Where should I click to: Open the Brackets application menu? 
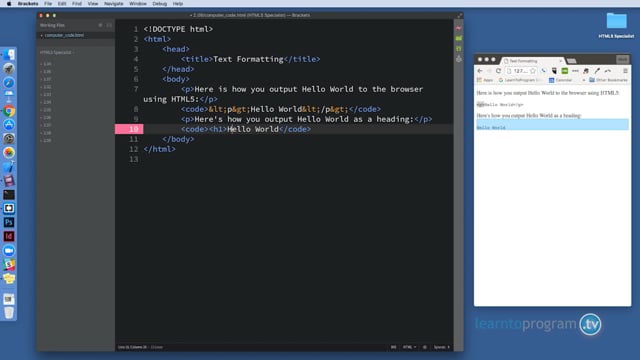[28, 4]
